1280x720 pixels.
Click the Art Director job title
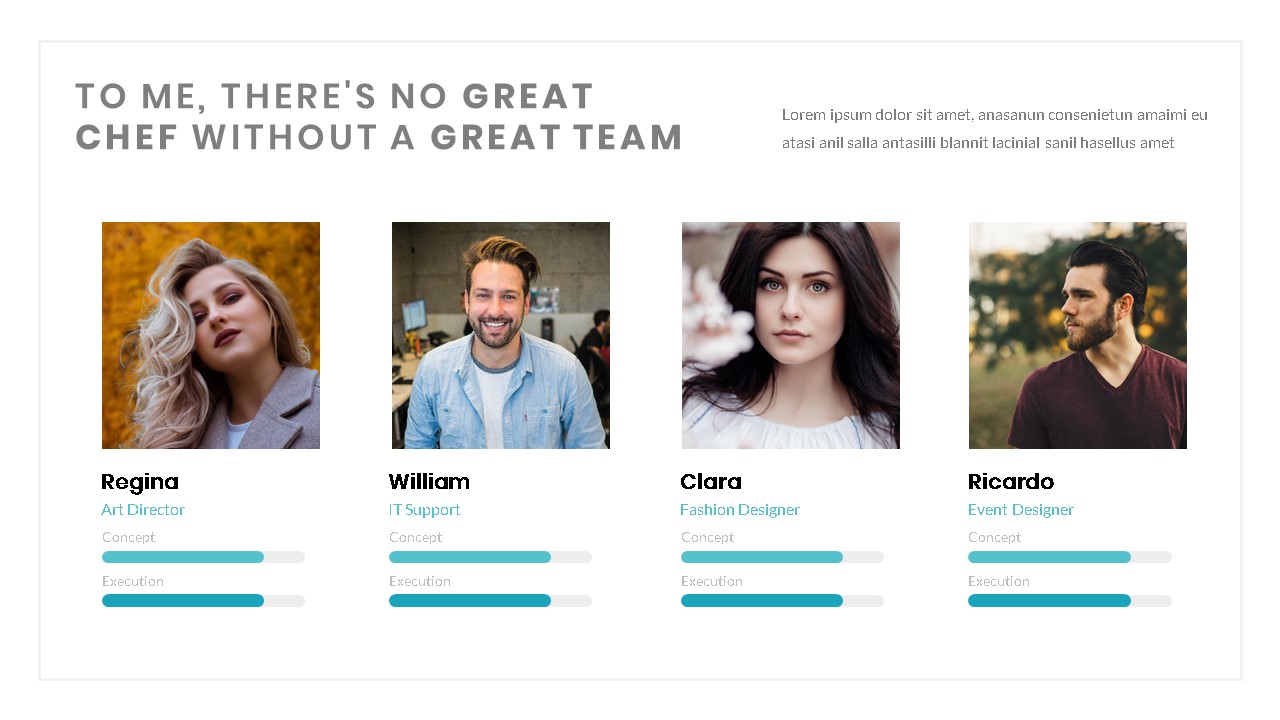point(143,510)
